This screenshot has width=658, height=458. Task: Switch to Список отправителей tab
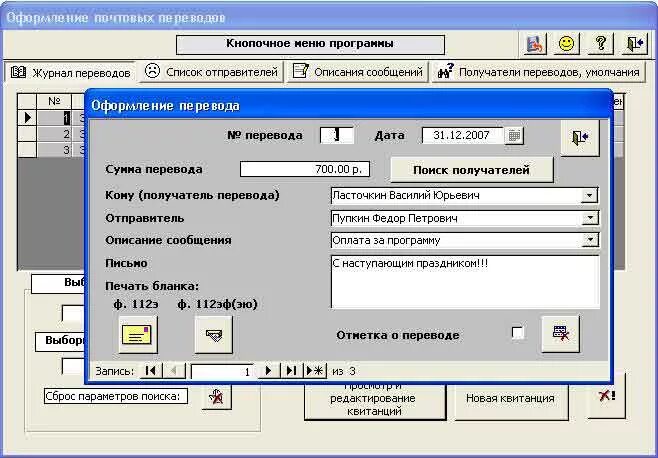click(x=211, y=72)
